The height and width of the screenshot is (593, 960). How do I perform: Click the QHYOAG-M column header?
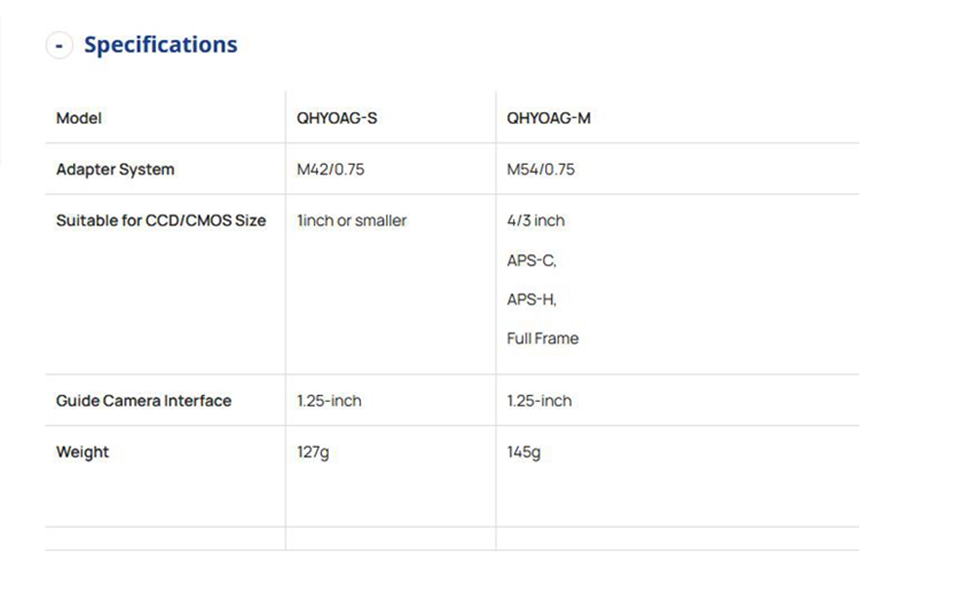[x=548, y=118]
